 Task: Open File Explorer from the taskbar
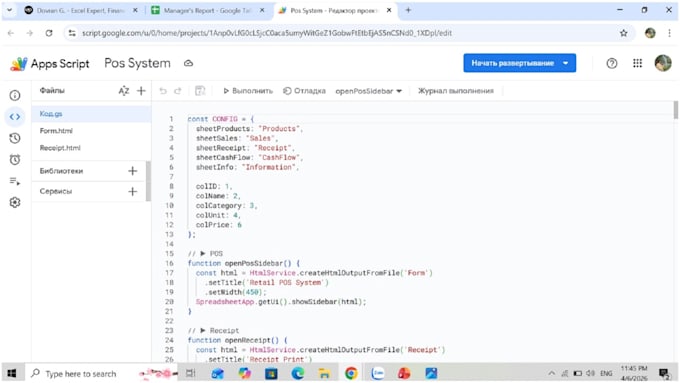click(x=324, y=373)
